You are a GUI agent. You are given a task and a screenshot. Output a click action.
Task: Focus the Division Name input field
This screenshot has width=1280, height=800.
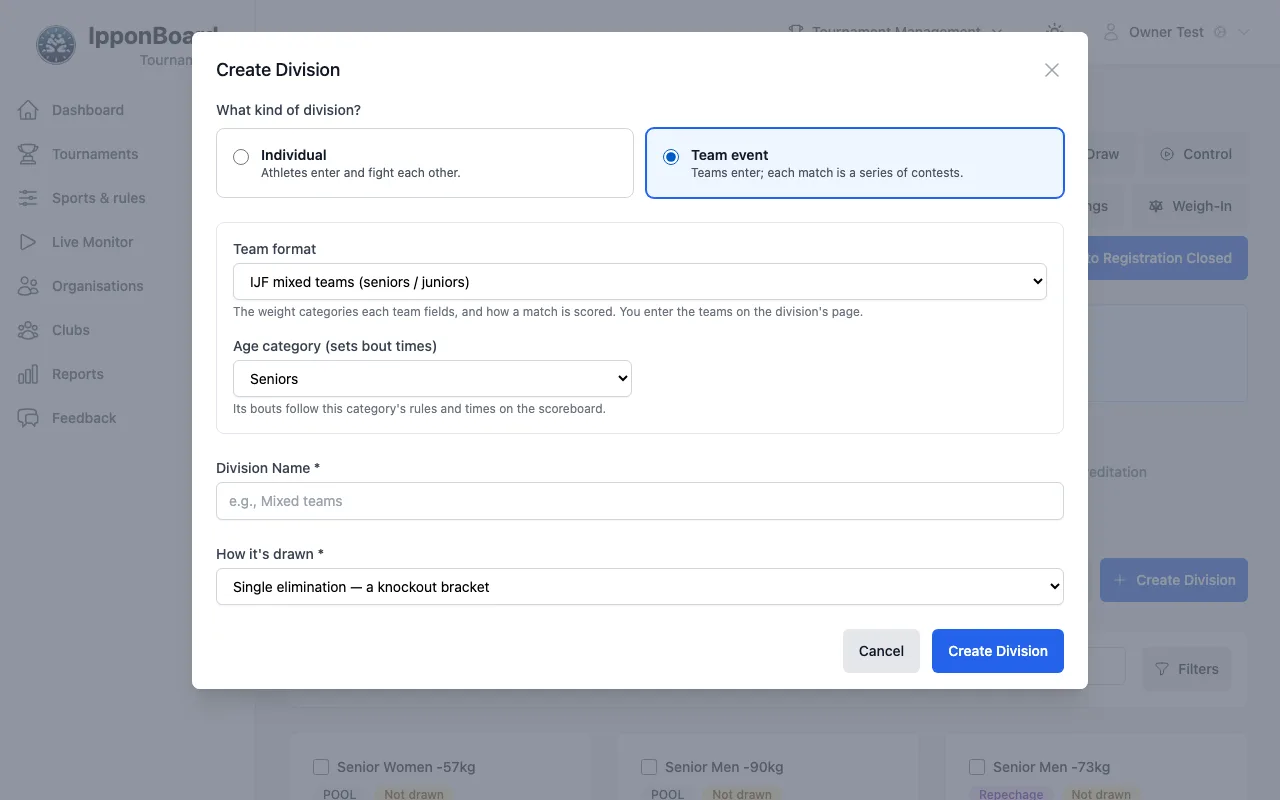pyautogui.click(x=640, y=501)
